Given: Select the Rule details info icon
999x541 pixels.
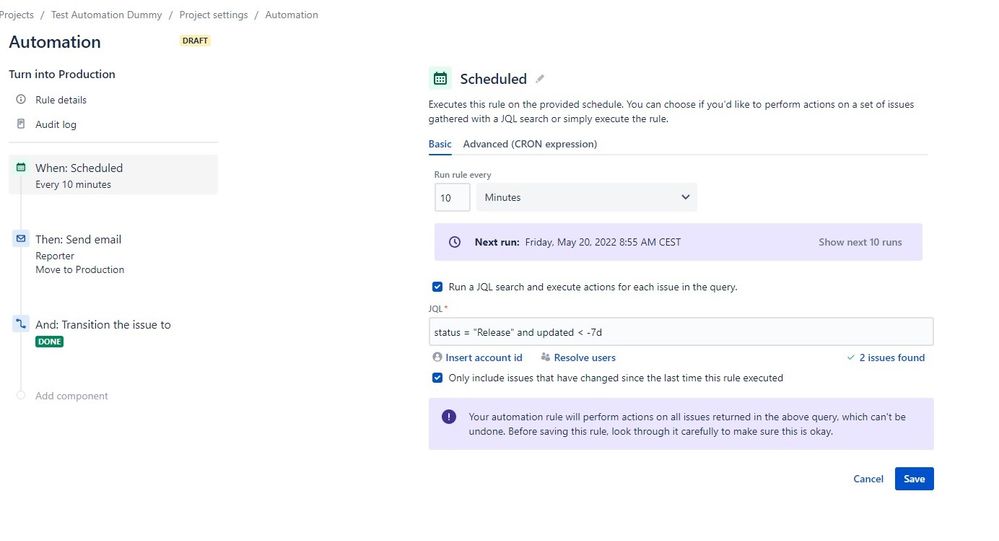Looking at the screenshot, I should coord(21,99).
